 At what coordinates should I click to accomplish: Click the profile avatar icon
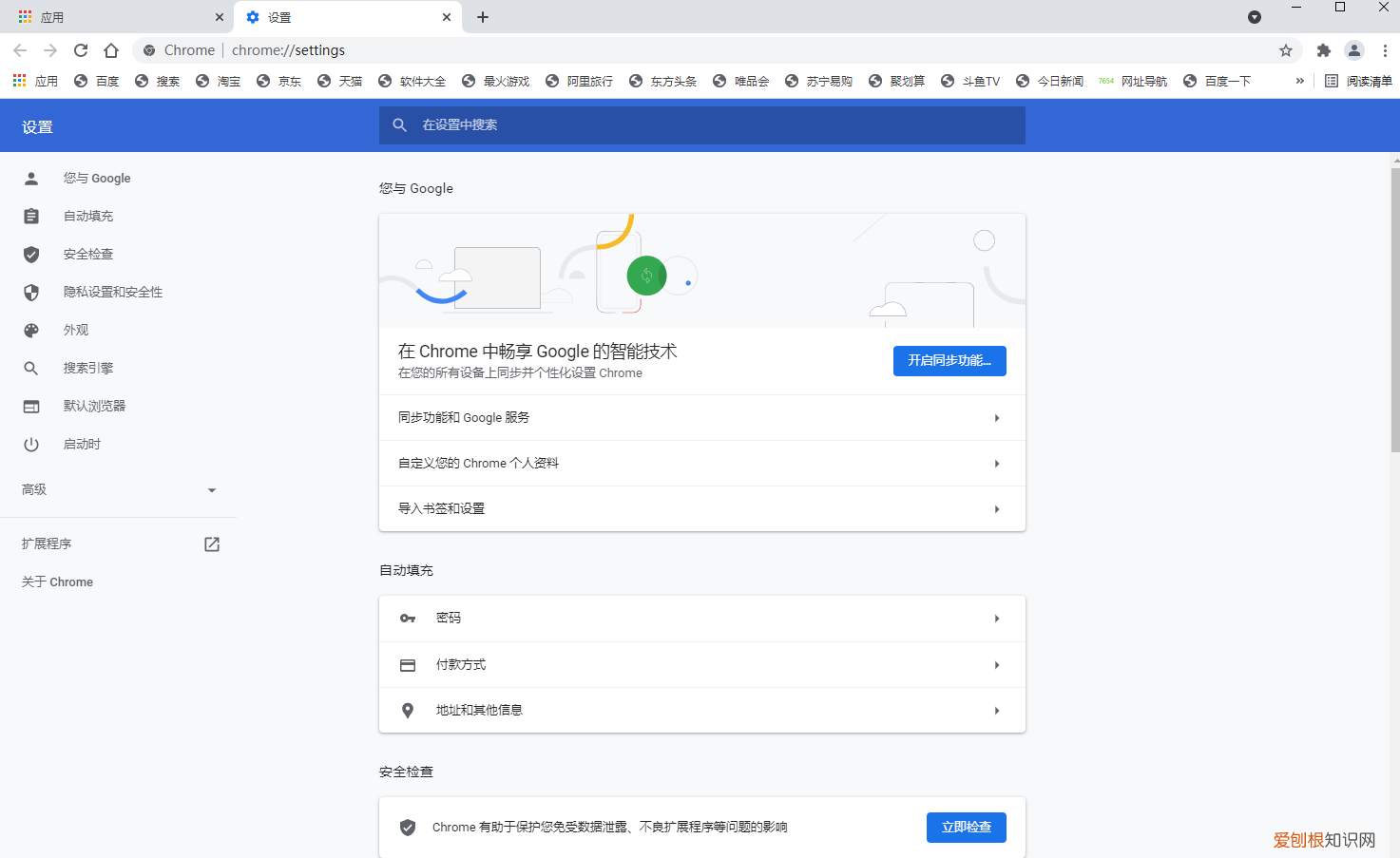click(x=1353, y=49)
